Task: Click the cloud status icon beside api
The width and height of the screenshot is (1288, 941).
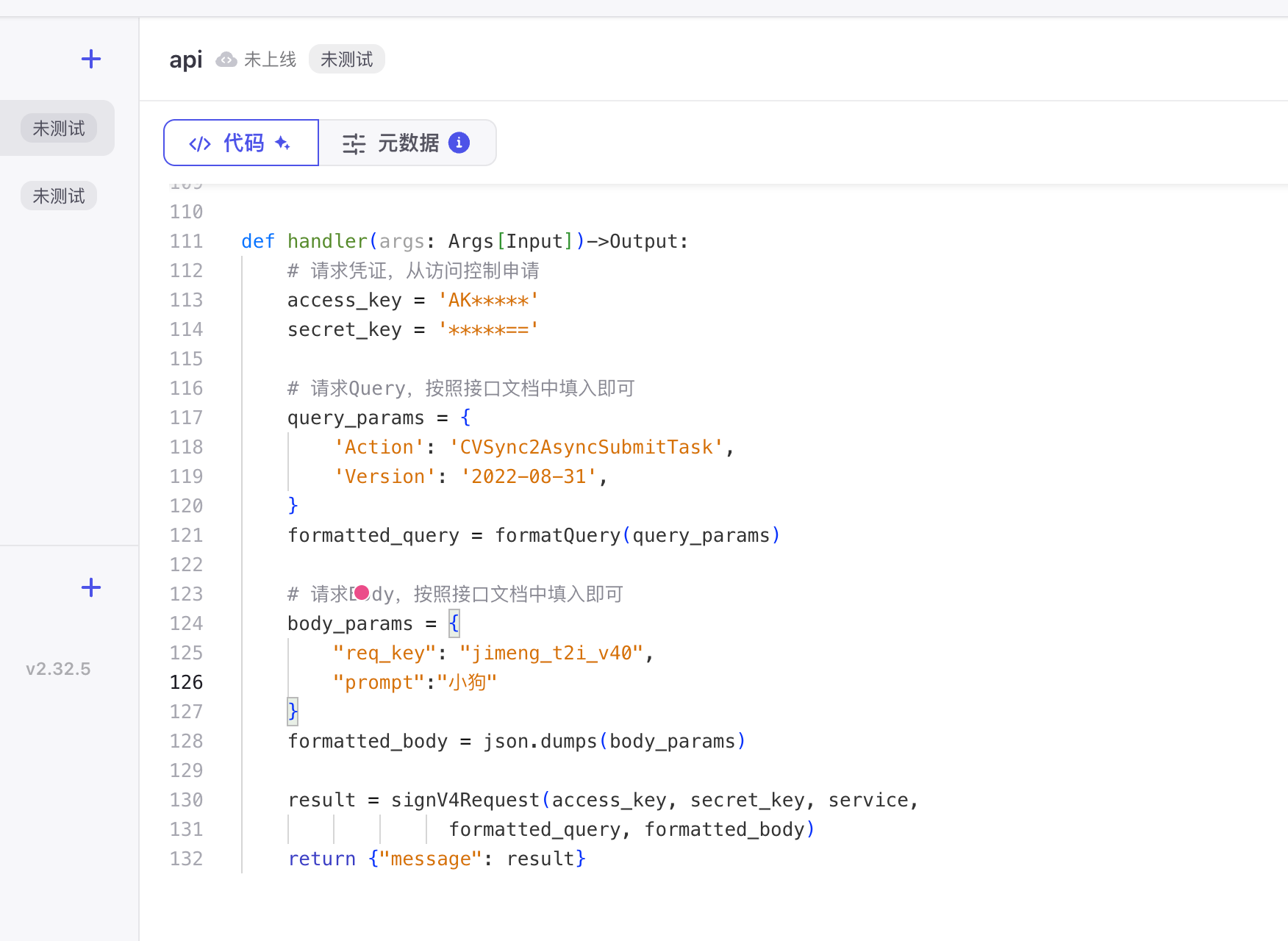Action: point(226,60)
